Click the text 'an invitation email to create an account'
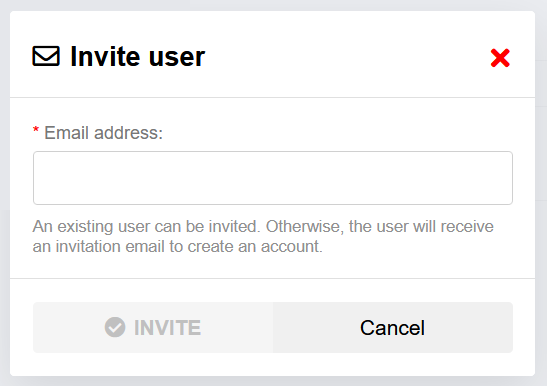547x386 pixels. click(x=177, y=246)
